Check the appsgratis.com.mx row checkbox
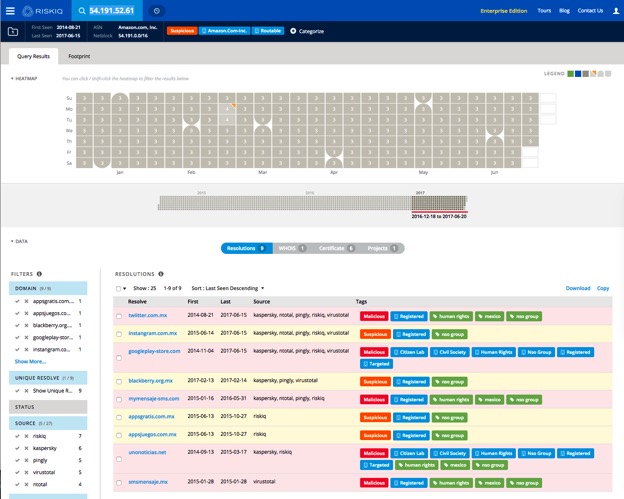This screenshot has height=499, width=624. click(x=119, y=417)
